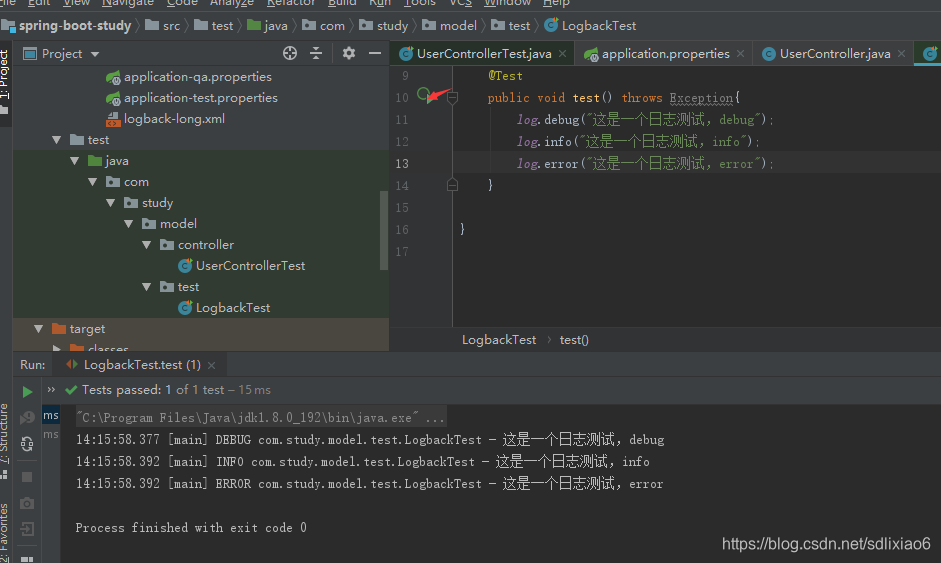Collapse the test folder in tree
Screen dimensions: 941x563
pyautogui.click(x=56, y=140)
